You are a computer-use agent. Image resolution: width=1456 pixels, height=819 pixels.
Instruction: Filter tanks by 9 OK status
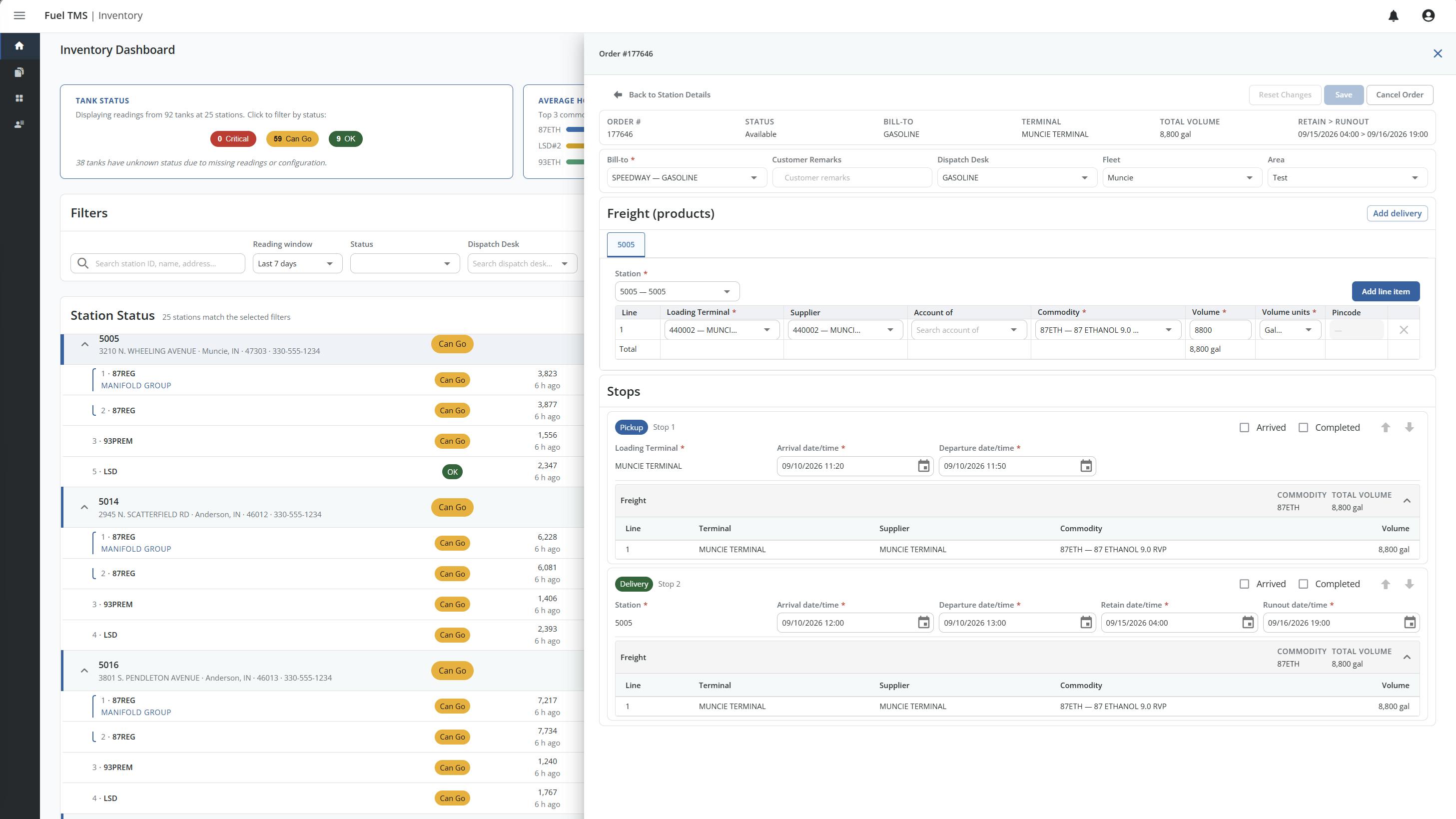[x=345, y=139]
